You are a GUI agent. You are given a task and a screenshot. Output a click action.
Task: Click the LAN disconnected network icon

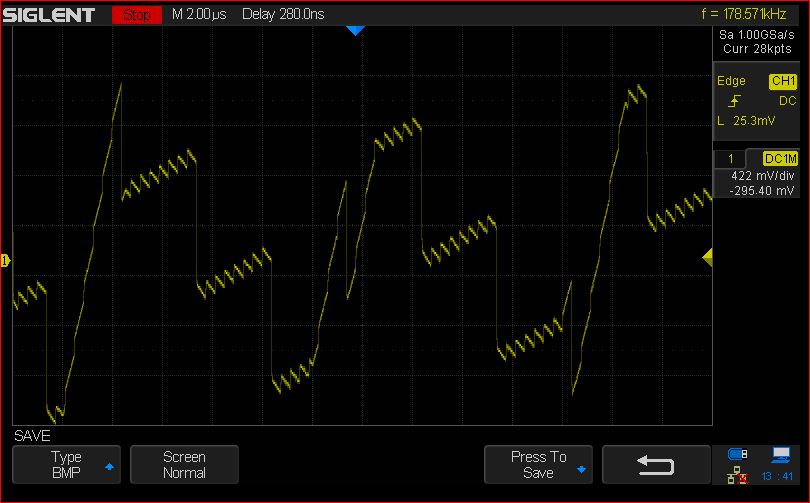point(737,475)
